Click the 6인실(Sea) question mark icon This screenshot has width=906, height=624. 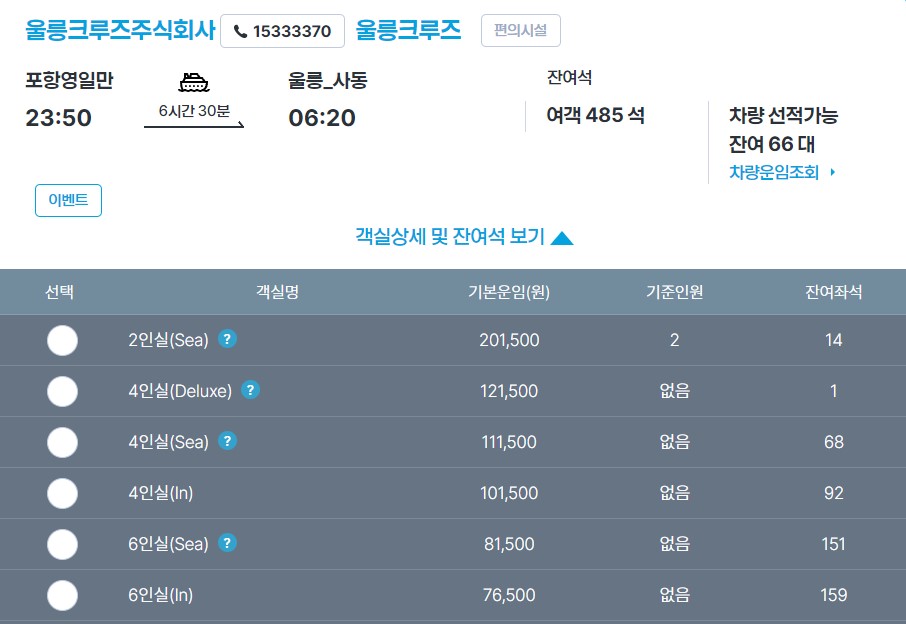click(x=226, y=544)
